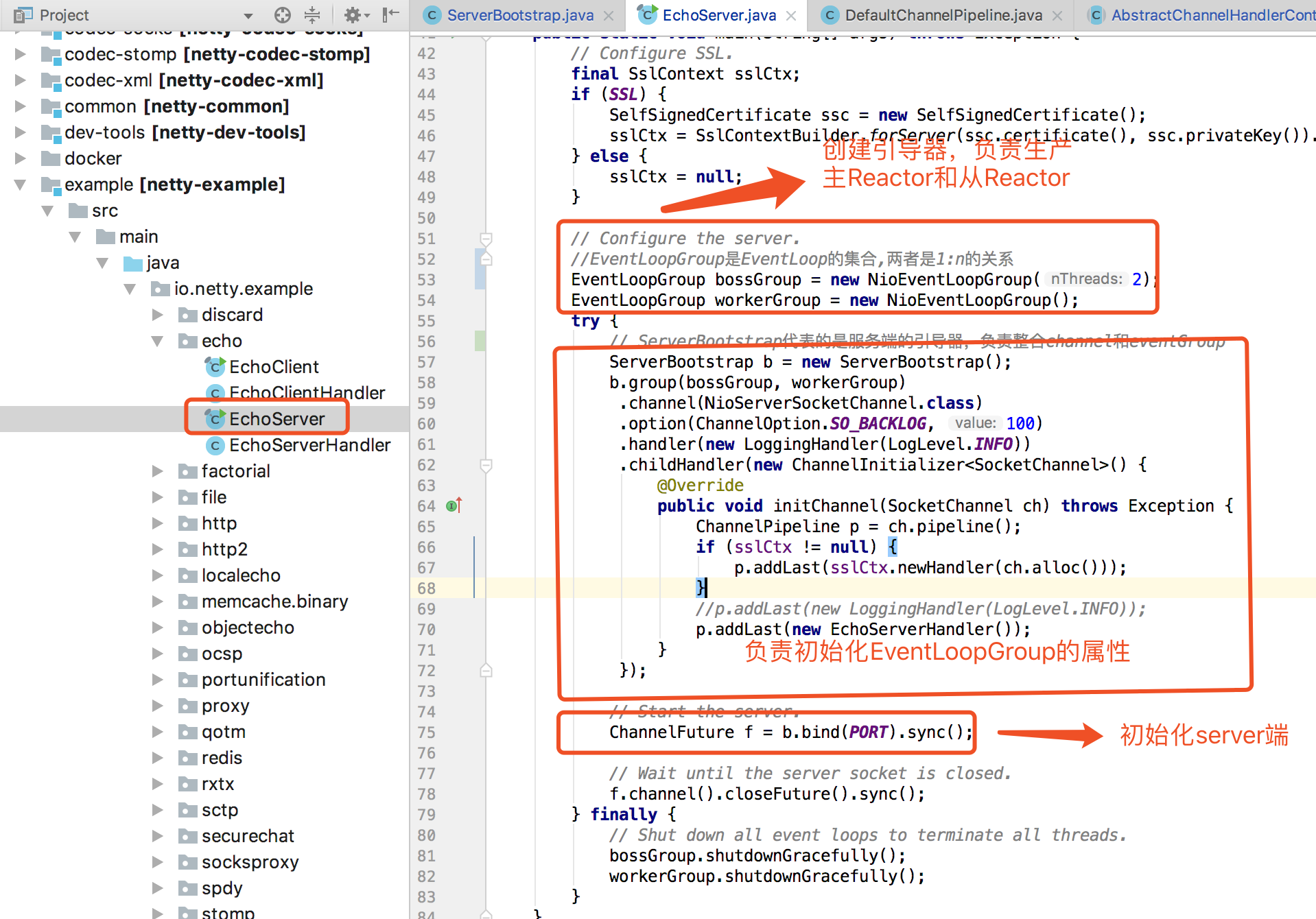Open the Project panel settings gear
Image resolution: width=1316 pixels, height=919 pixels.
tap(356, 14)
